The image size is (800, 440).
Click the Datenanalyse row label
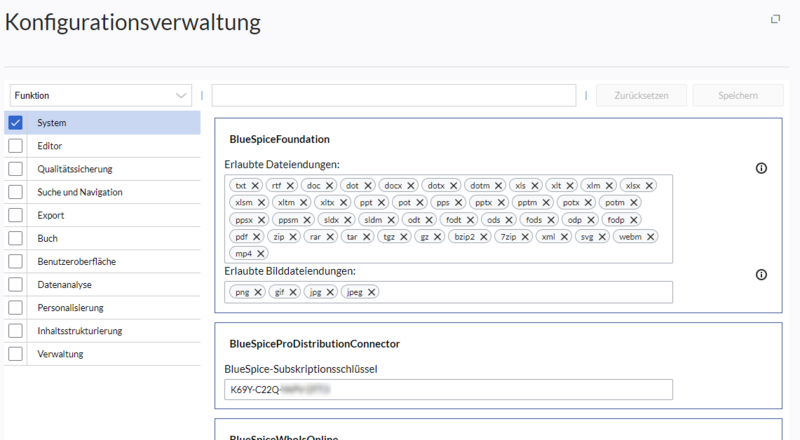coord(64,285)
